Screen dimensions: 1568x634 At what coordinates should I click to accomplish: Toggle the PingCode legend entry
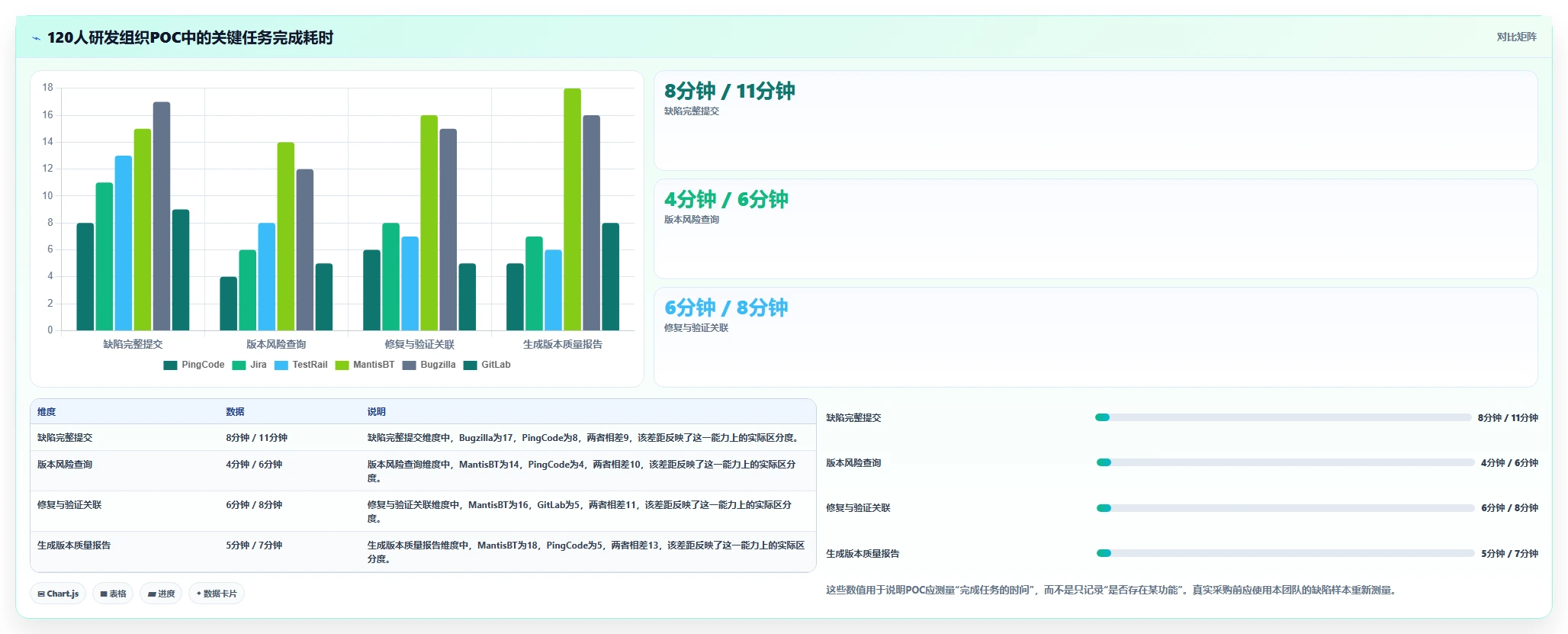click(x=194, y=365)
